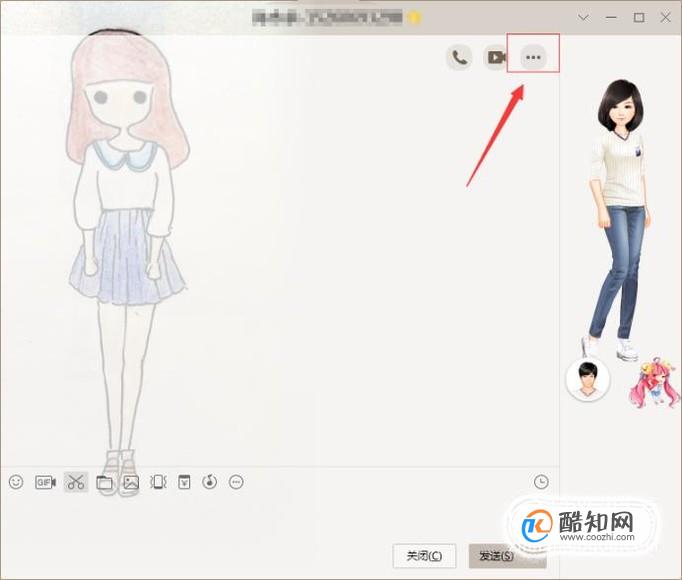682x580 pixels.
Task: Send a picture via image icon
Action: click(x=131, y=482)
